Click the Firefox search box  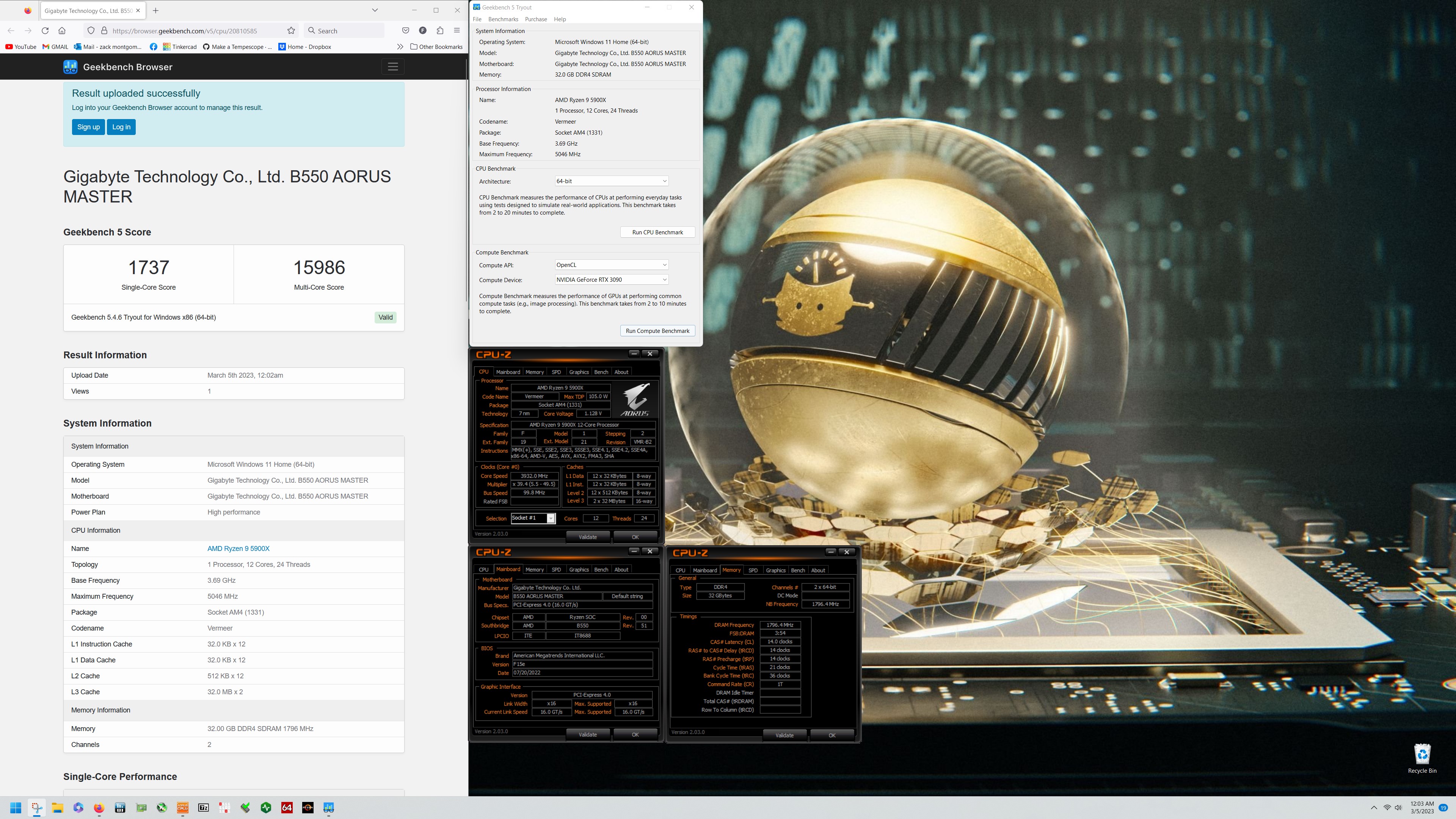[344, 30]
